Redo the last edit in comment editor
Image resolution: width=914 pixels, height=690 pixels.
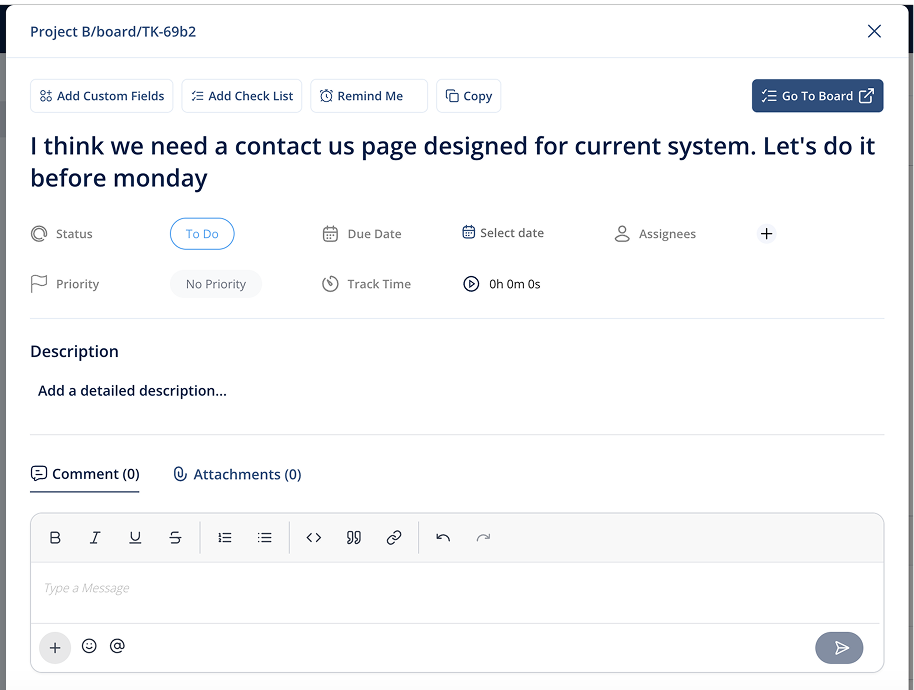[483, 537]
